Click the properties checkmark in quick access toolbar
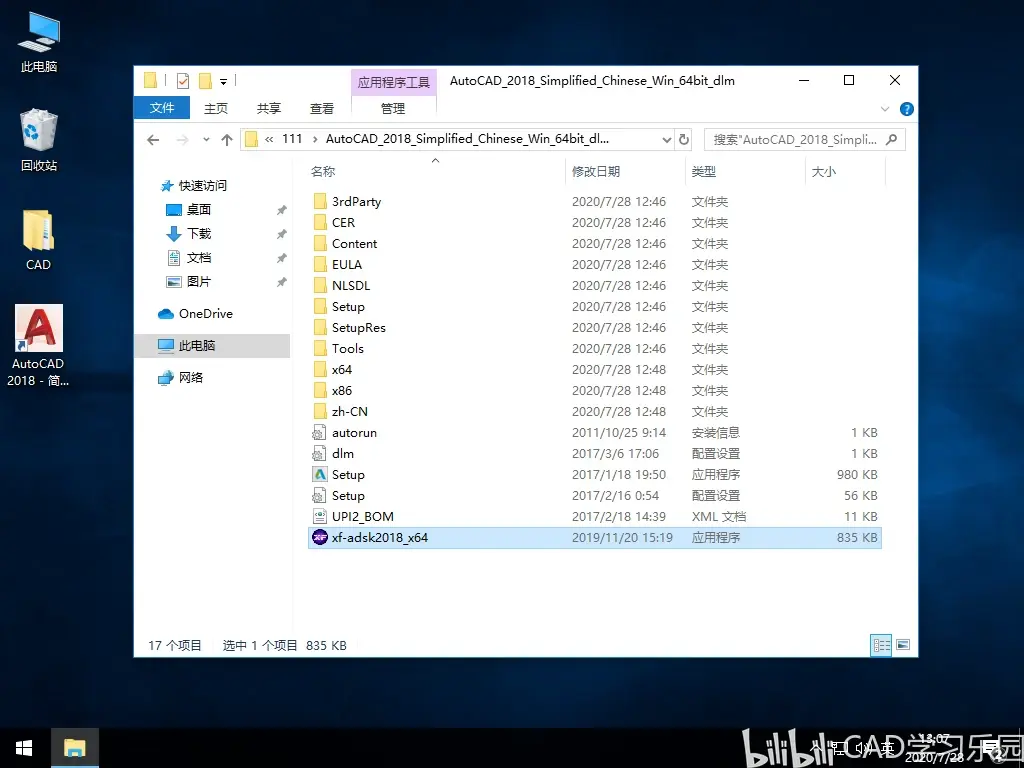Screen dimensions: 1024x768 pos(183,81)
